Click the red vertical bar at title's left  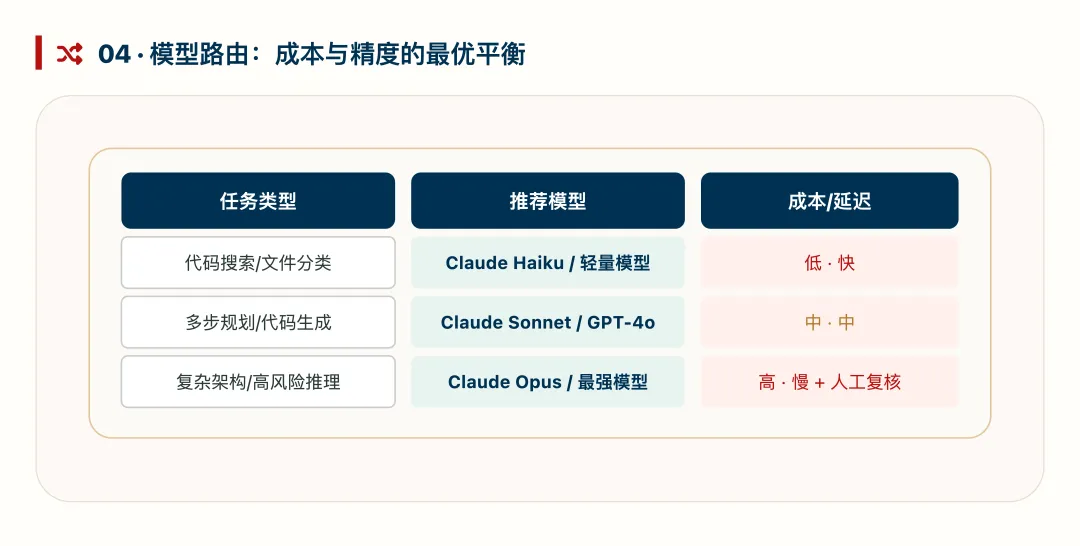pyautogui.click(x=39, y=53)
